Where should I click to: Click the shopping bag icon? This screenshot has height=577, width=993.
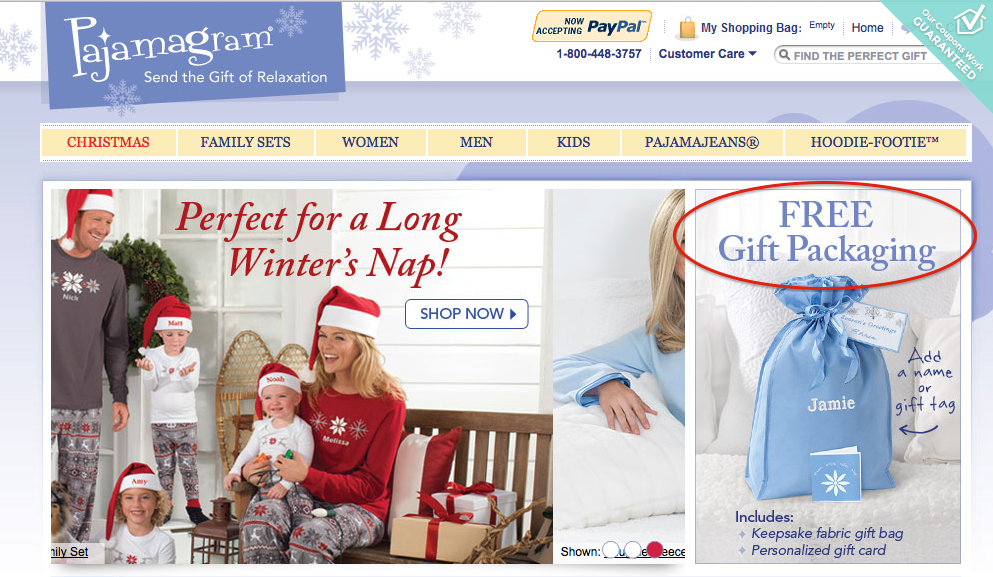[x=686, y=28]
